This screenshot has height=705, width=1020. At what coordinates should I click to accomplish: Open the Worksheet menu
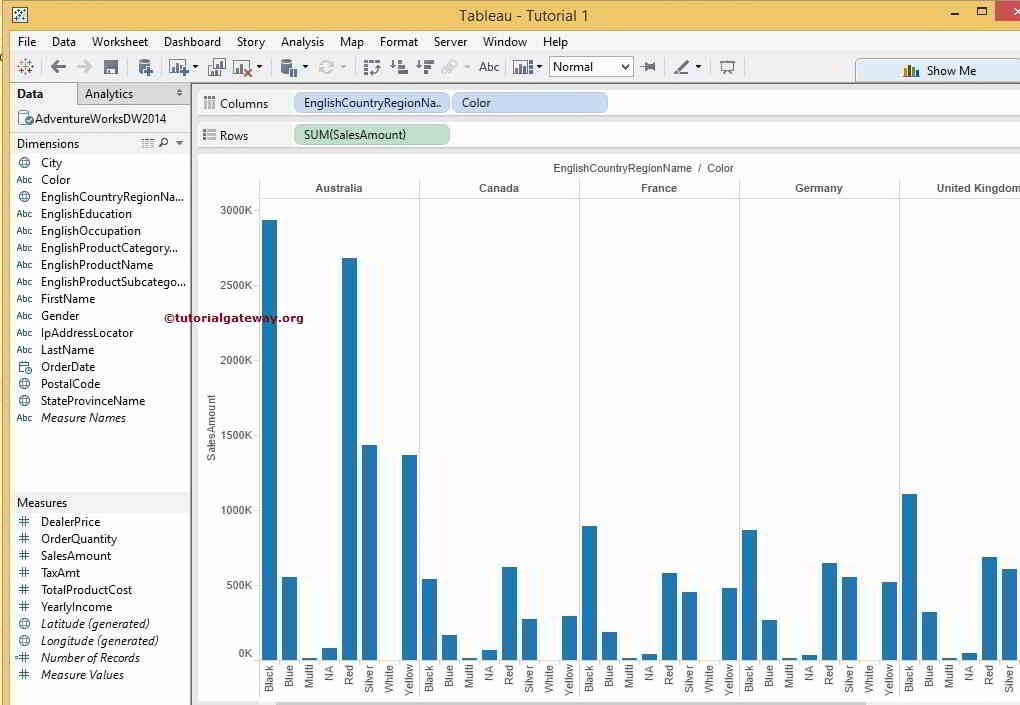click(120, 42)
